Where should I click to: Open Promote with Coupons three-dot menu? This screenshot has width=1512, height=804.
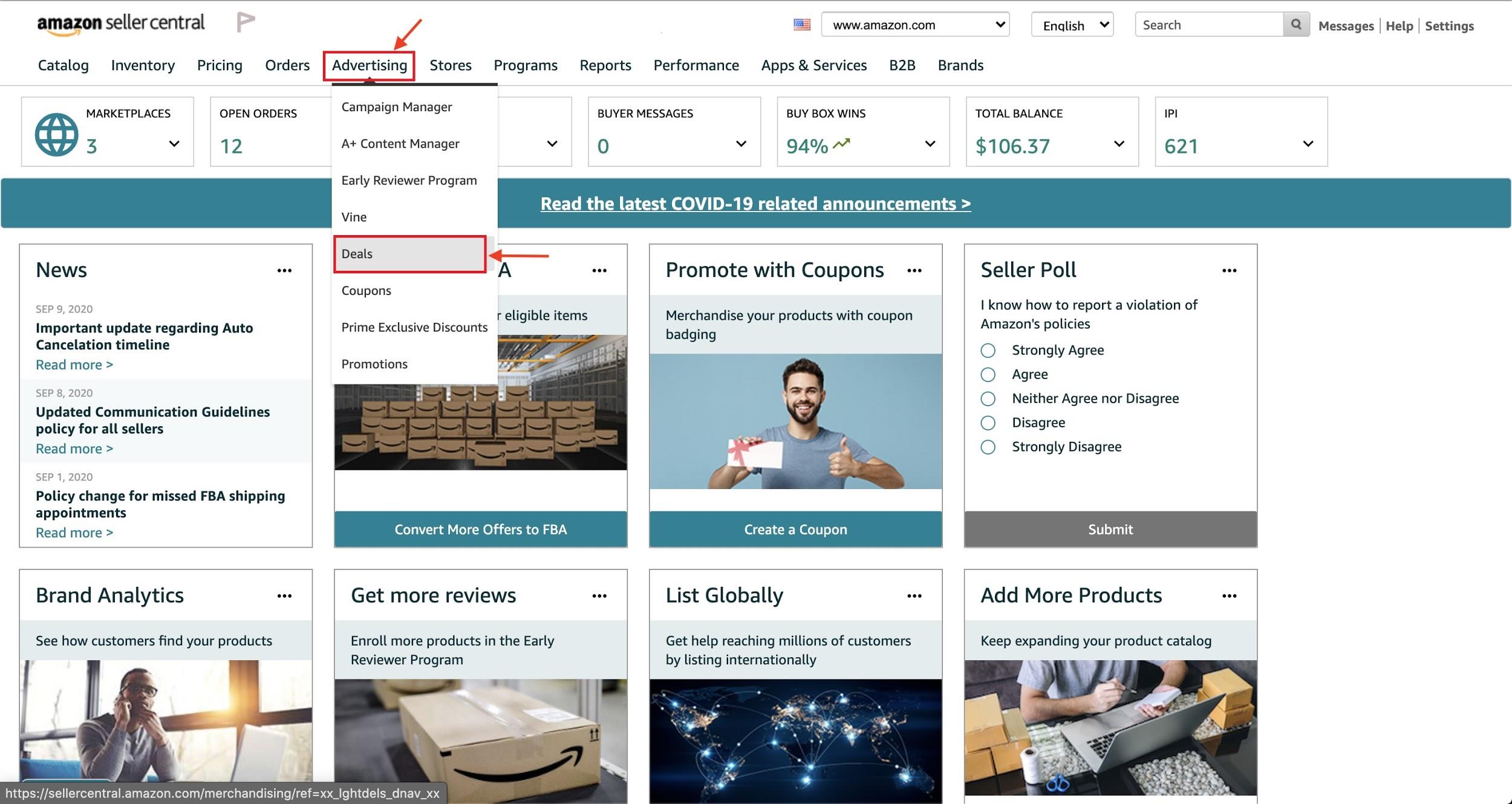click(x=914, y=270)
